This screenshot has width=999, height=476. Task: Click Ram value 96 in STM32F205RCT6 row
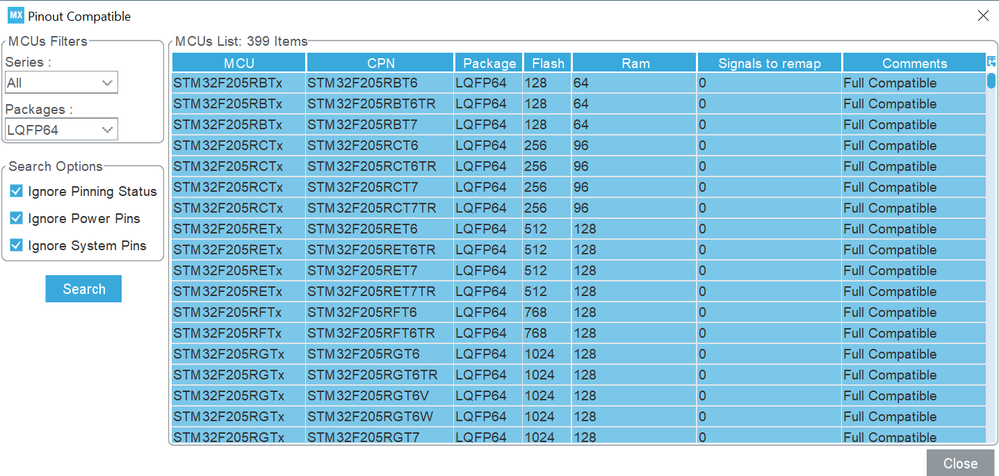[635, 146]
